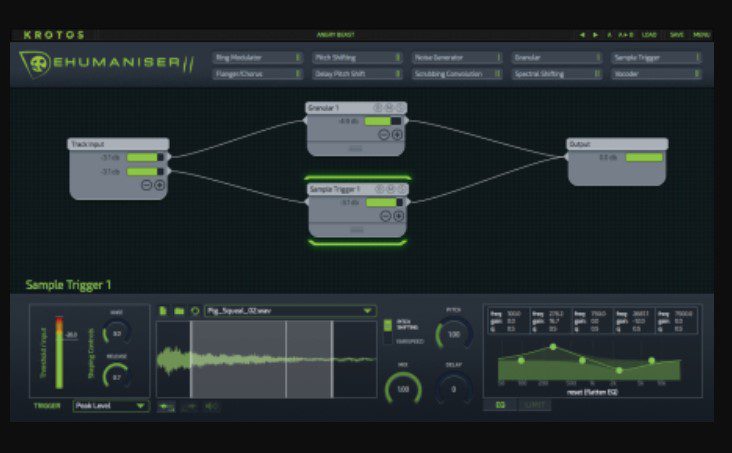Click the sample waveform display

click(x=267, y=360)
